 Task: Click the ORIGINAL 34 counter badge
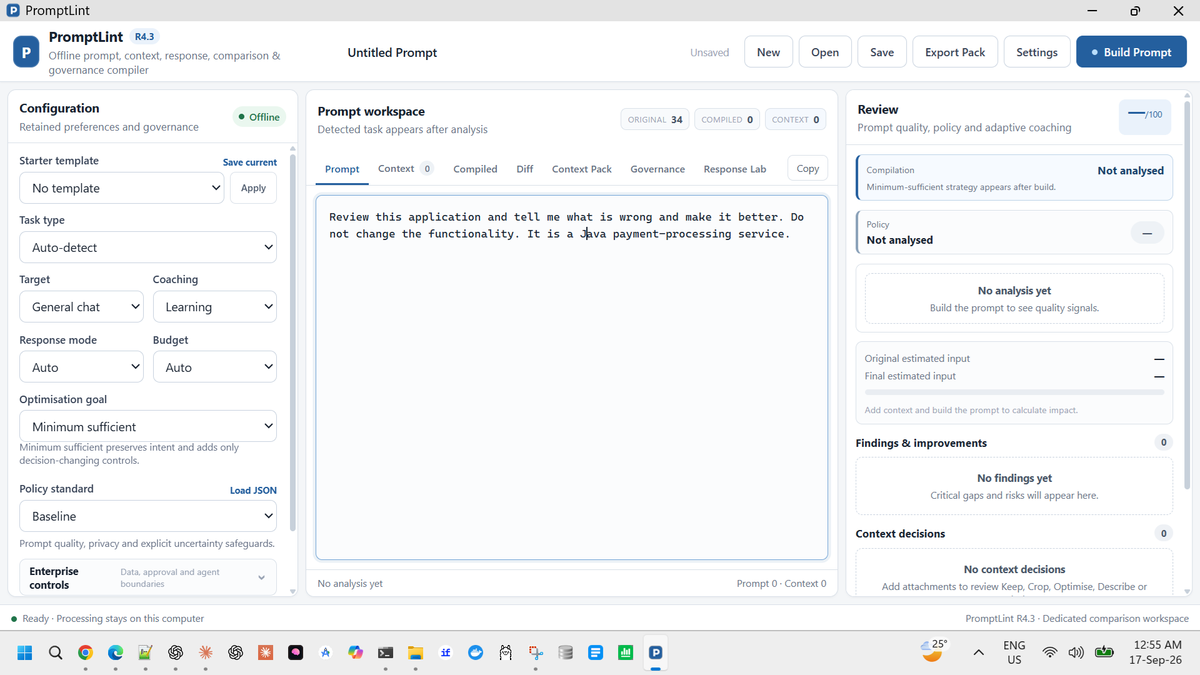[655, 119]
